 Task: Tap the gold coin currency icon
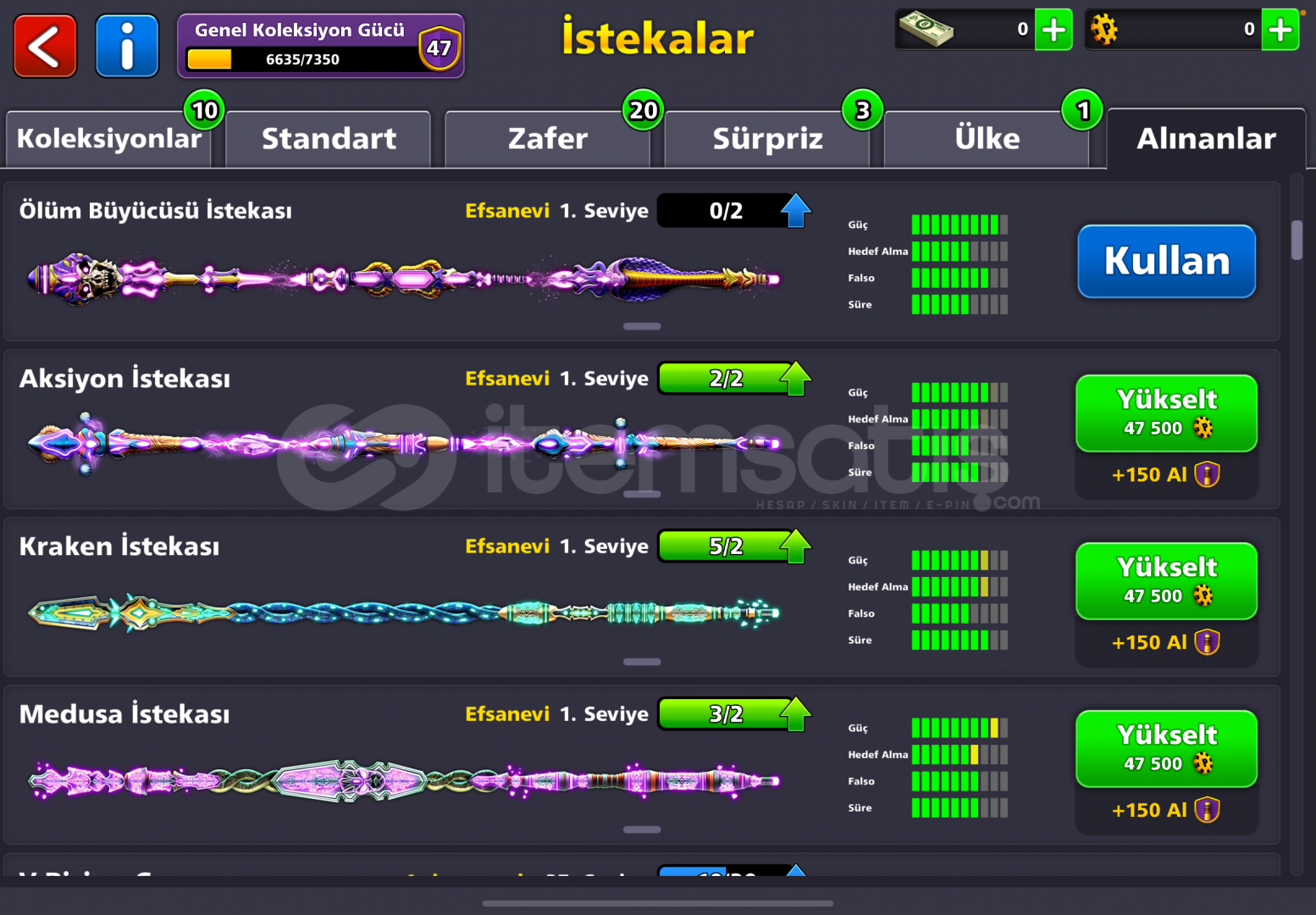tap(1103, 30)
